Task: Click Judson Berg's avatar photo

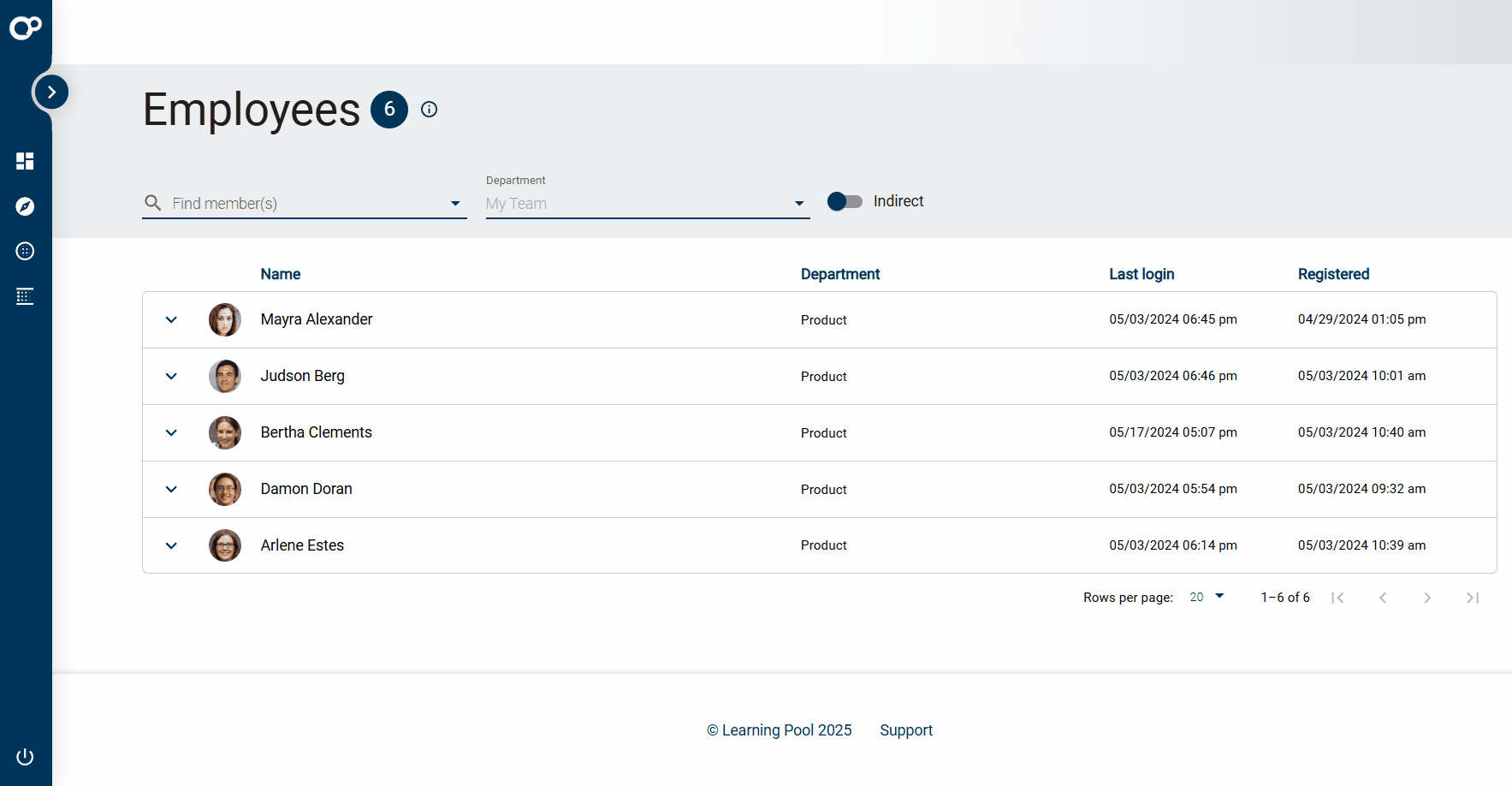Action: tap(225, 377)
